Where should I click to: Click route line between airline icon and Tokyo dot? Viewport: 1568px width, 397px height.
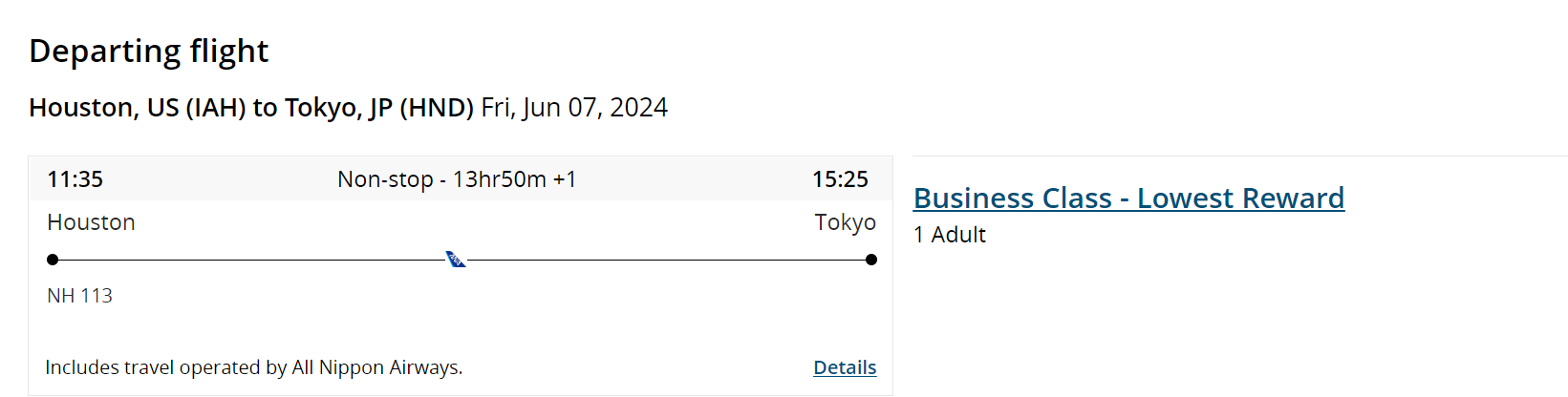pos(669,260)
